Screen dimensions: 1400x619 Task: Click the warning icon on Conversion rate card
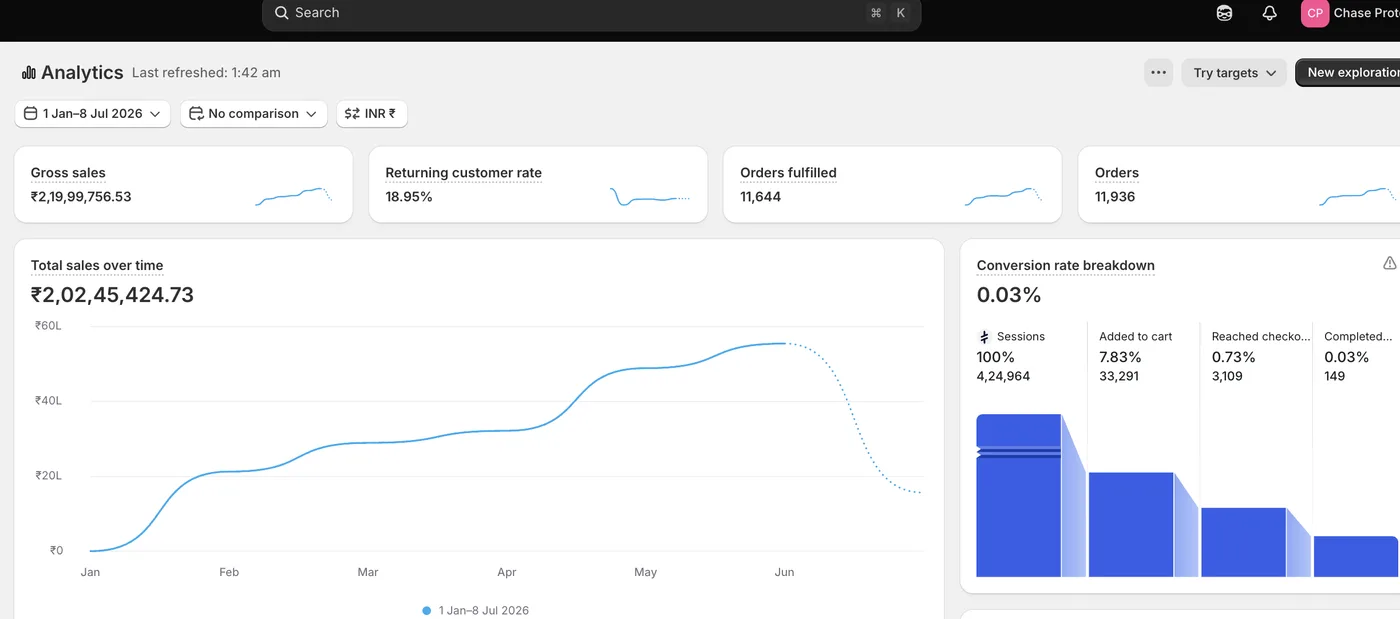coord(1389,263)
